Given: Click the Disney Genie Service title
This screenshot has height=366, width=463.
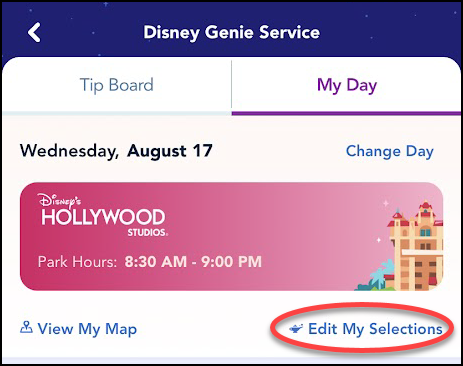Looking at the screenshot, I should click(x=232, y=33).
